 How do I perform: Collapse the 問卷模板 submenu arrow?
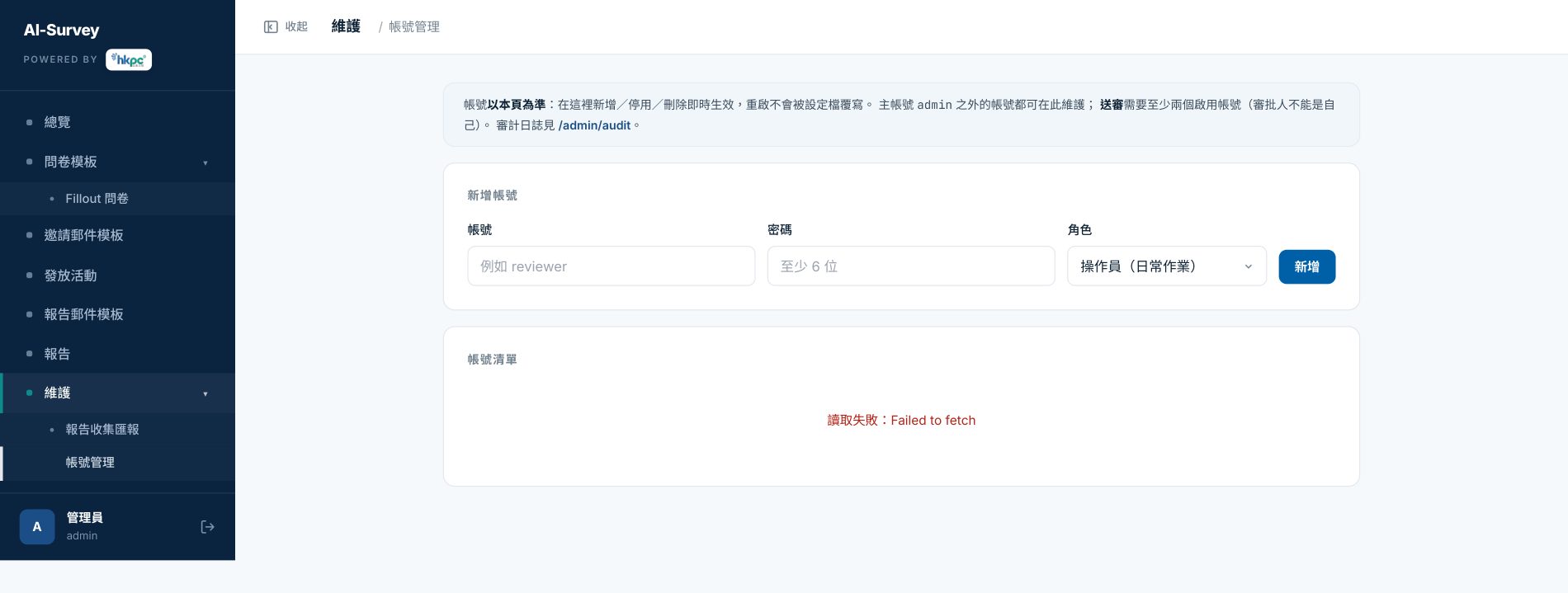[x=205, y=162]
